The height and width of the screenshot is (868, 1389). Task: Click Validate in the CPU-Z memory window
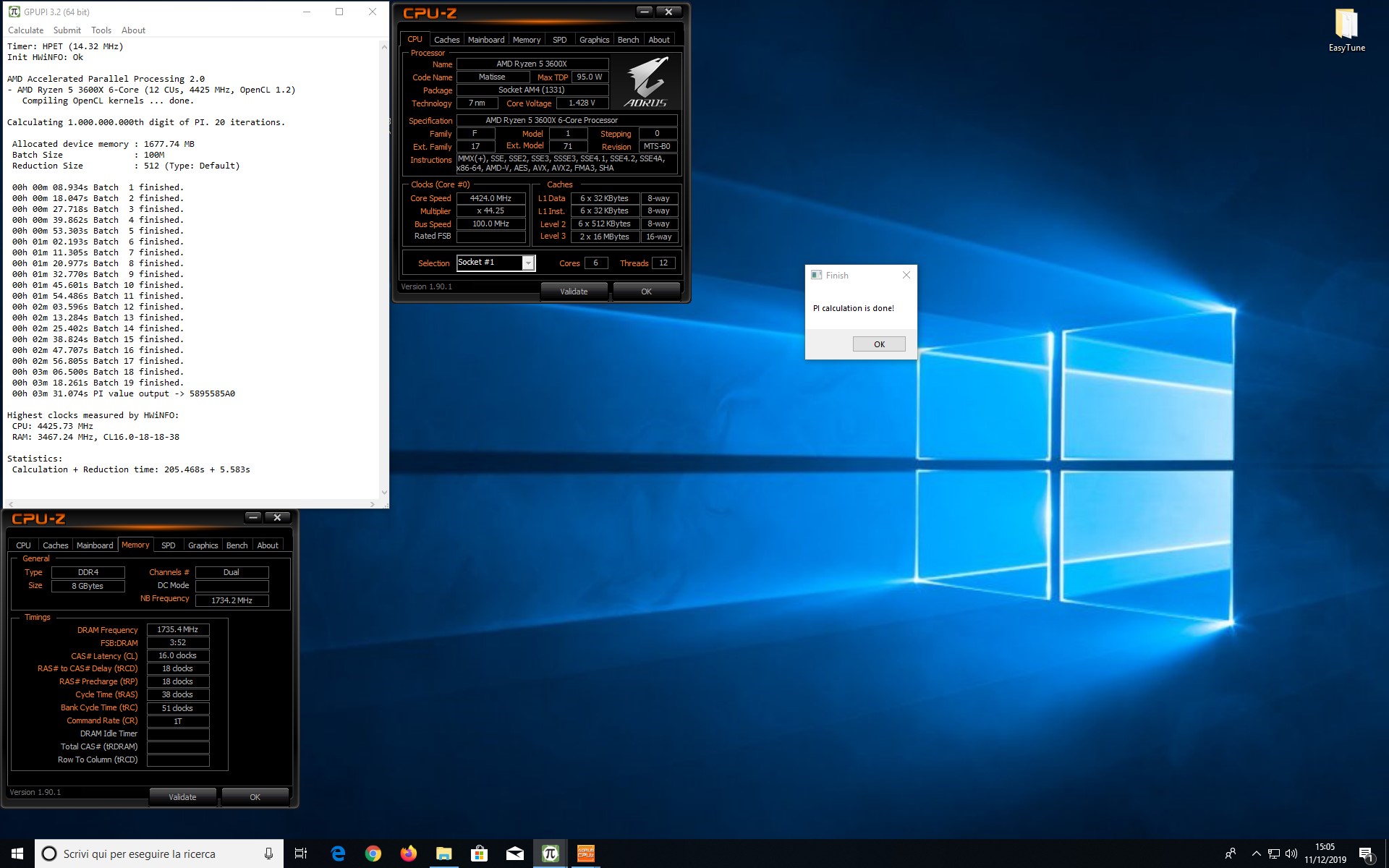pyautogui.click(x=183, y=797)
